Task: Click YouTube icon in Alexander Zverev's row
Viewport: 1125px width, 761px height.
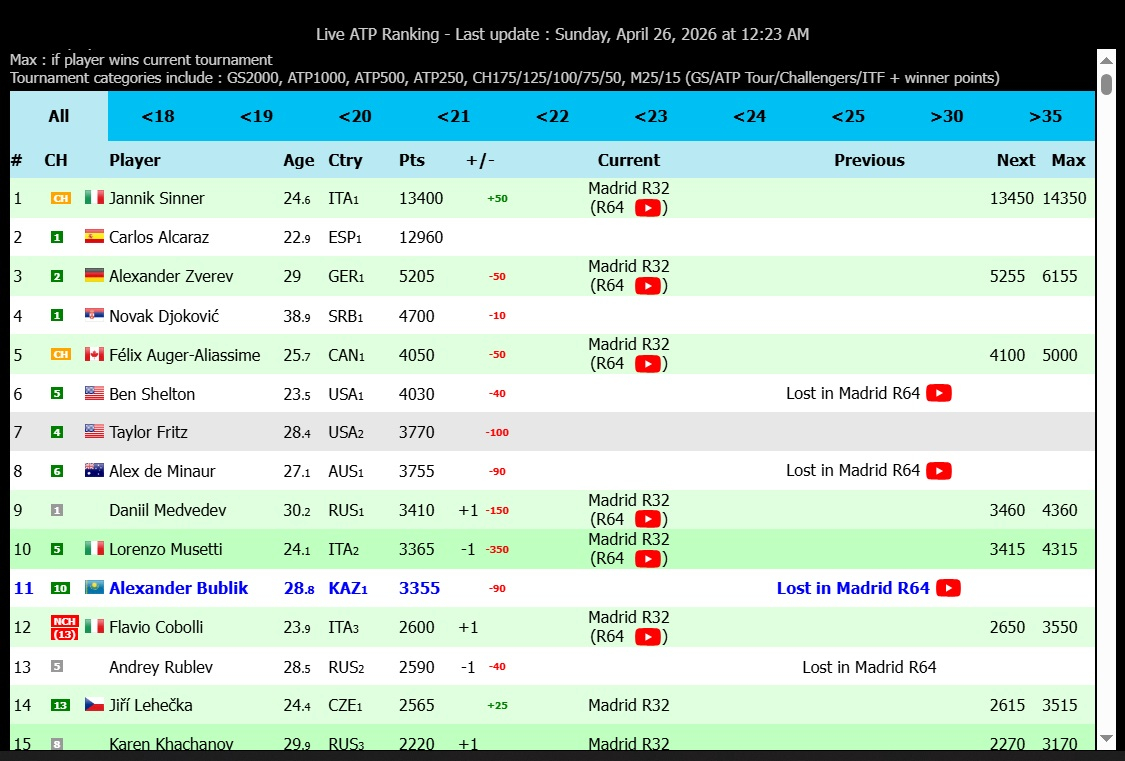Action: [x=648, y=286]
